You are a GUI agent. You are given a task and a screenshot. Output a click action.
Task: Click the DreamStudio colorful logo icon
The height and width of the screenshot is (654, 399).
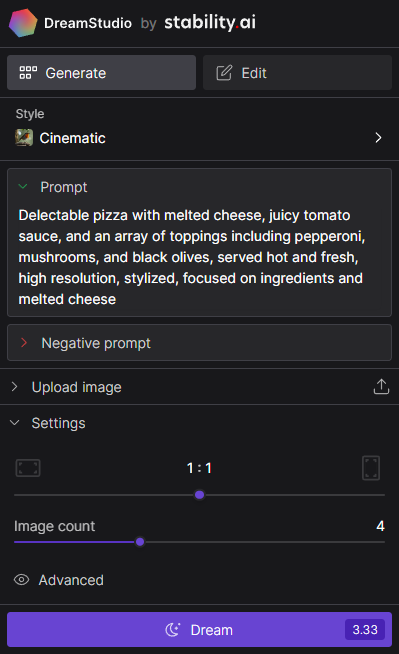pos(23,23)
